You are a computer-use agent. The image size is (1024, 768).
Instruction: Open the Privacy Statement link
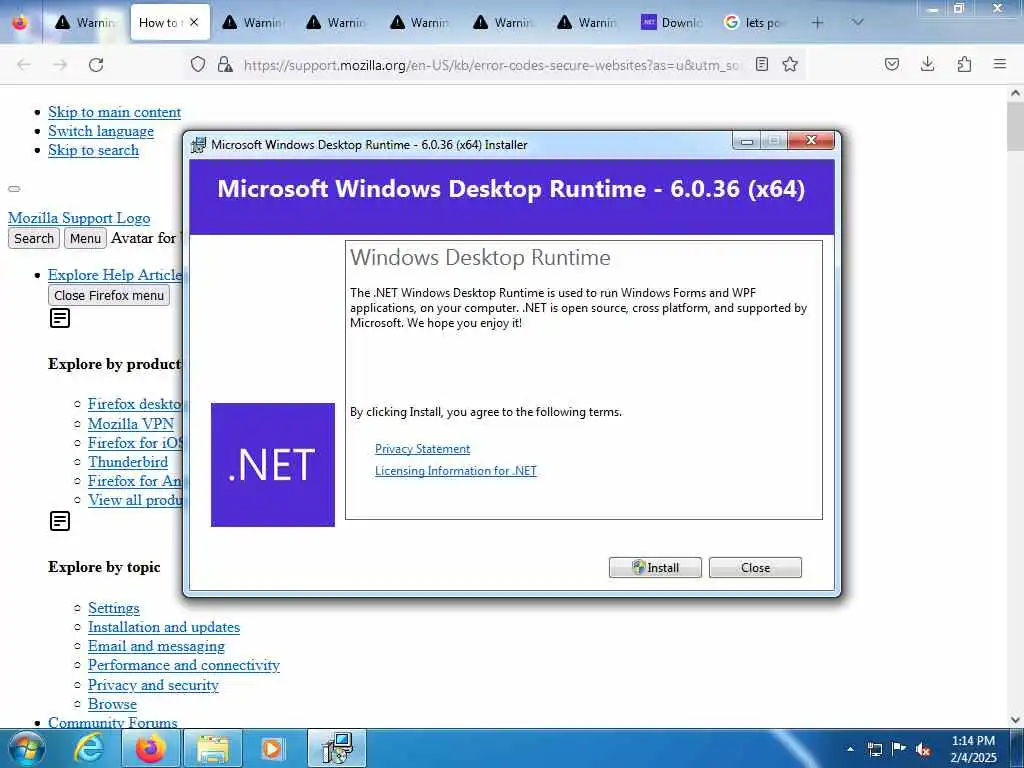coord(423,449)
